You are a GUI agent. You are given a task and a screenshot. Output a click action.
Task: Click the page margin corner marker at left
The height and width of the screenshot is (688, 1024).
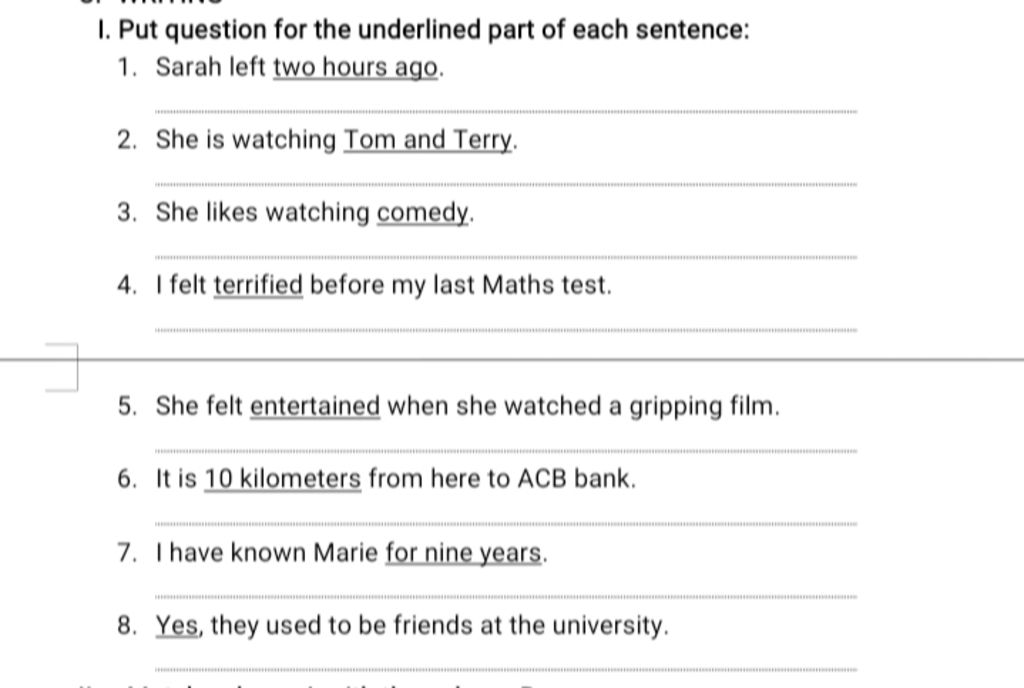pos(62,366)
